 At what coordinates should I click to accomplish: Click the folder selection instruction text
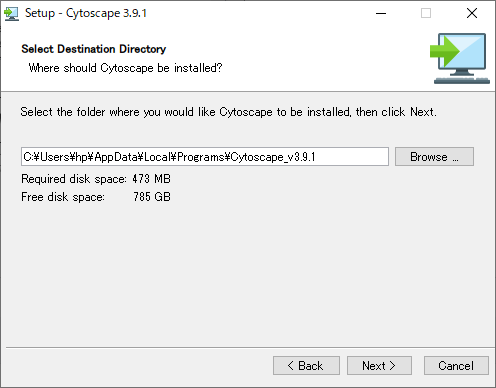pyautogui.click(x=228, y=112)
